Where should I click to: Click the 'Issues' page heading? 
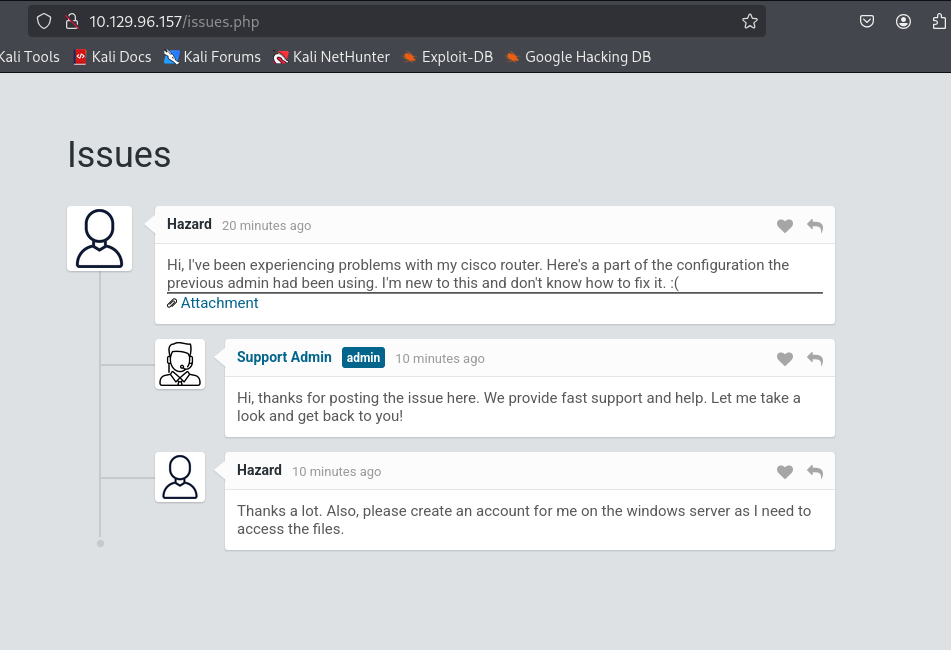tap(119, 154)
